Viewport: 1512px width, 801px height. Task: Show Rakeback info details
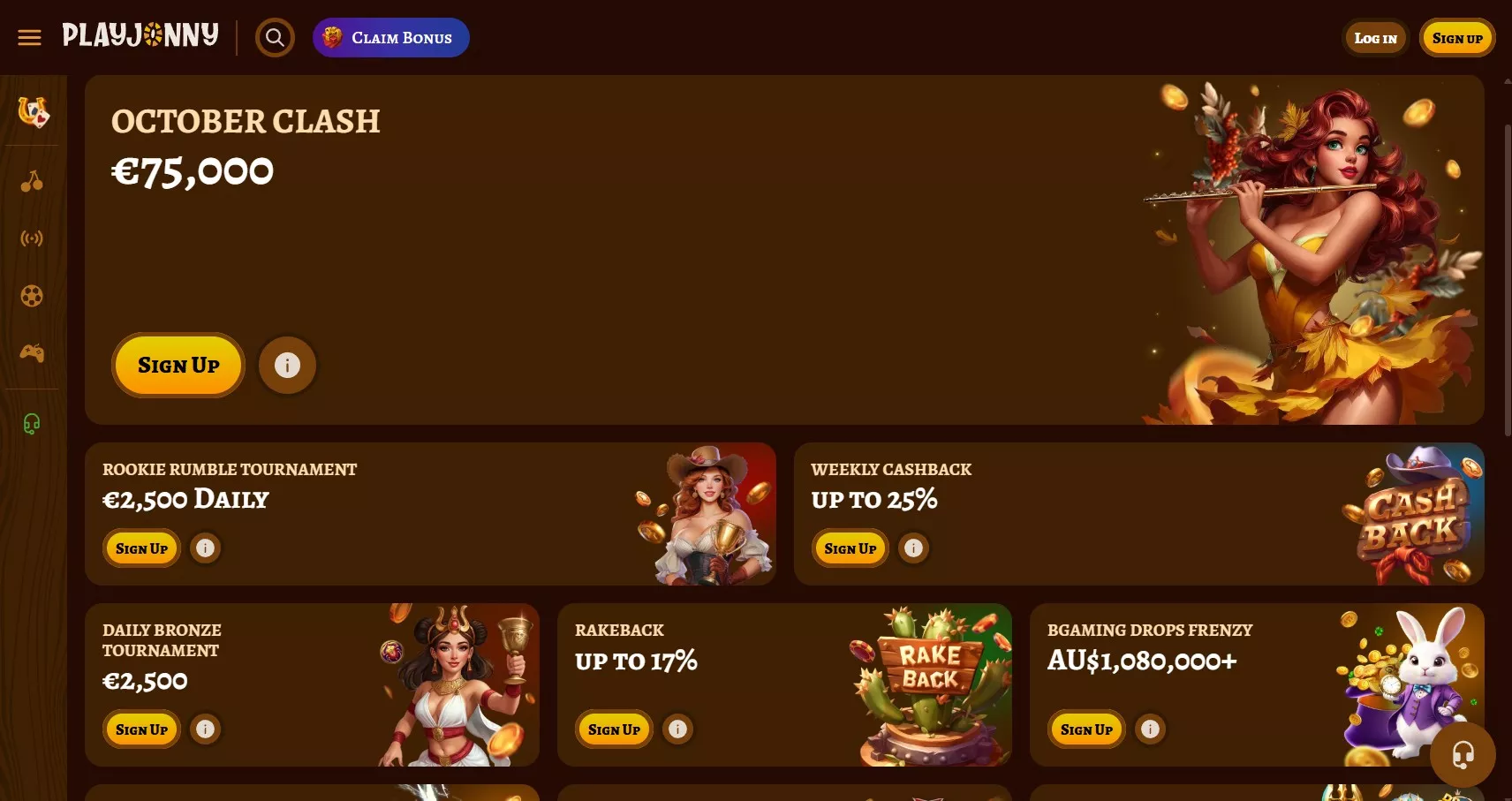(x=677, y=729)
